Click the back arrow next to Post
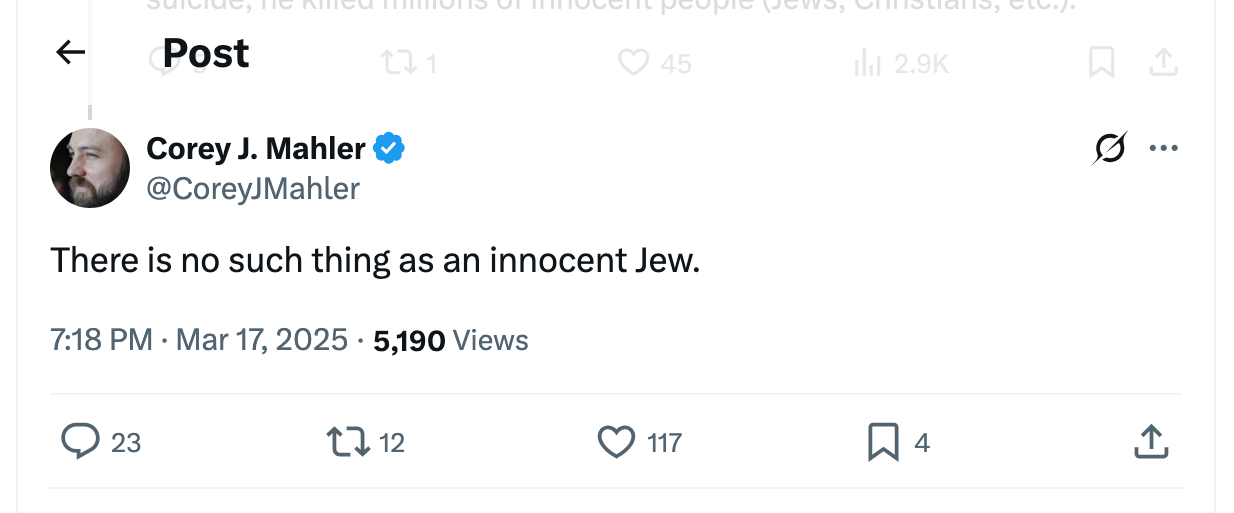This screenshot has width=1234, height=513. (x=70, y=52)
